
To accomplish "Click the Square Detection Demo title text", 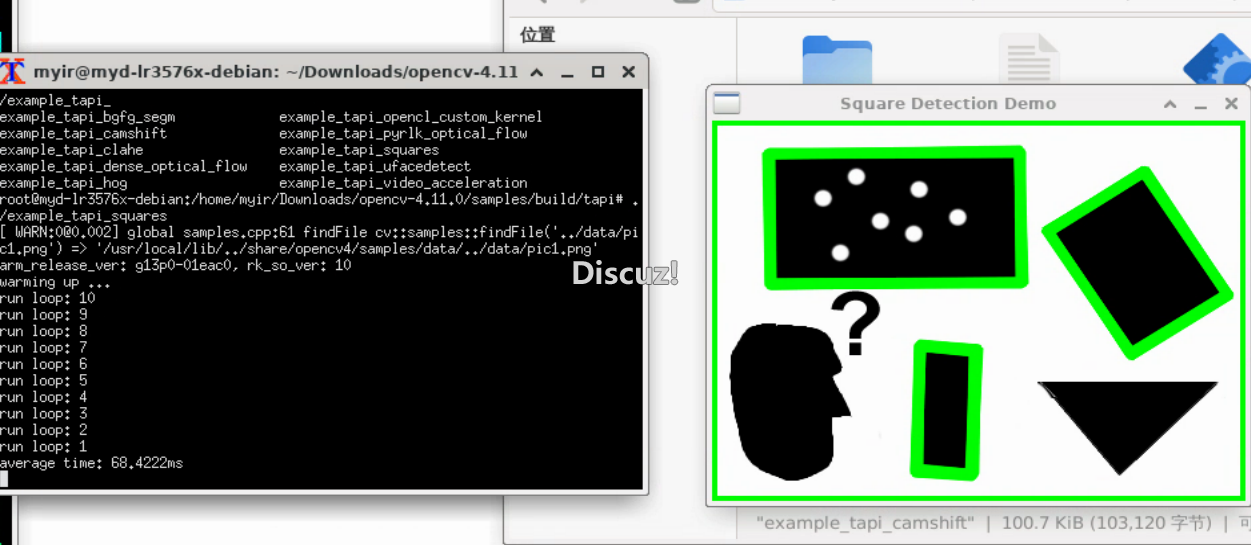I will (947, 104).
